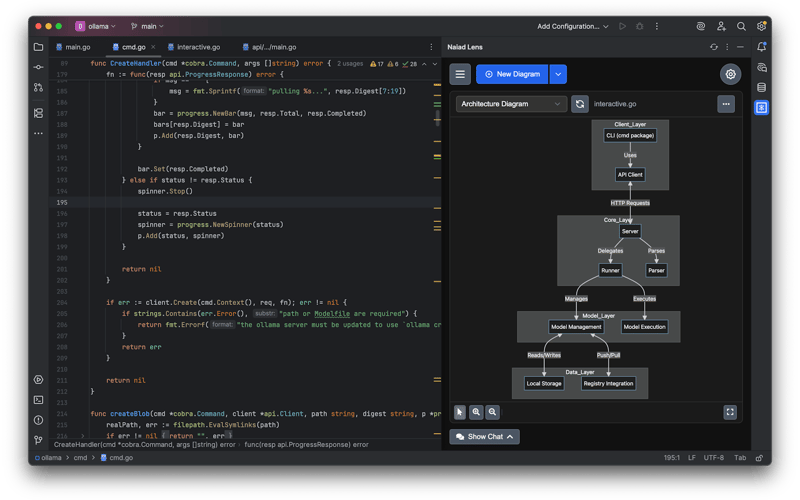Image resolution: width=800 pixels, height=500 pixels.
Task: Expand the New Diagram dropdown arrow
Action: click(x=558, y=74)
